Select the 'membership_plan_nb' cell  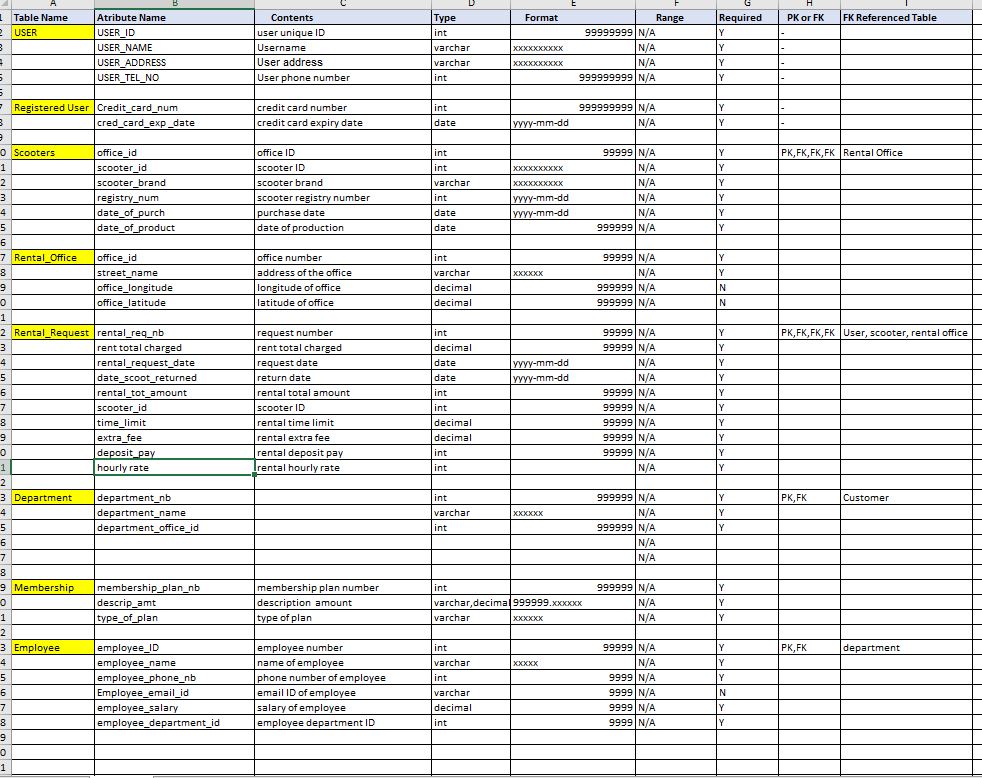[174, 588]
